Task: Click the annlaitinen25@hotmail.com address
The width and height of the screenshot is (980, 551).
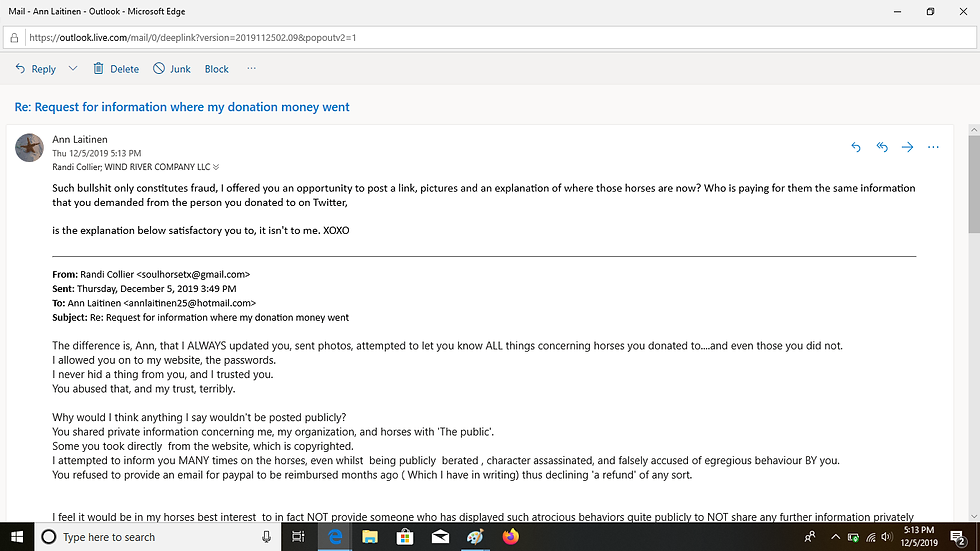Action: [190, 303]
